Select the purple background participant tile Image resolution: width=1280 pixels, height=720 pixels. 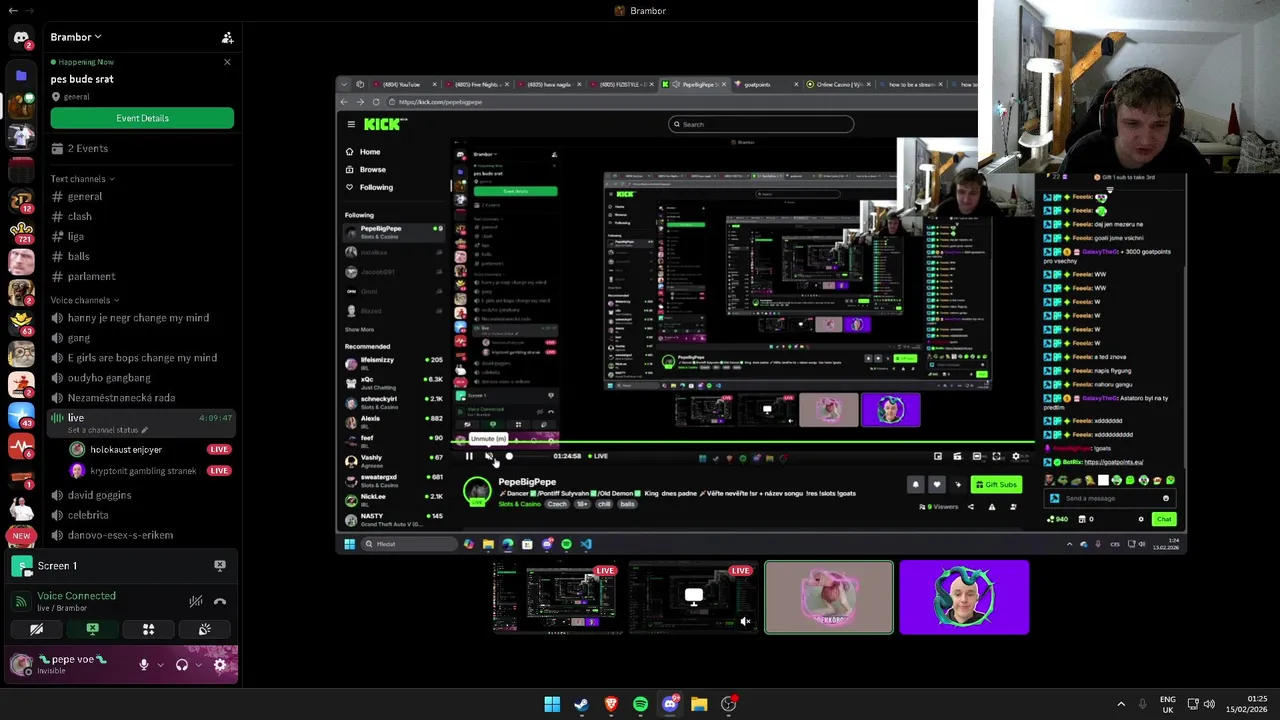(964, 598)
